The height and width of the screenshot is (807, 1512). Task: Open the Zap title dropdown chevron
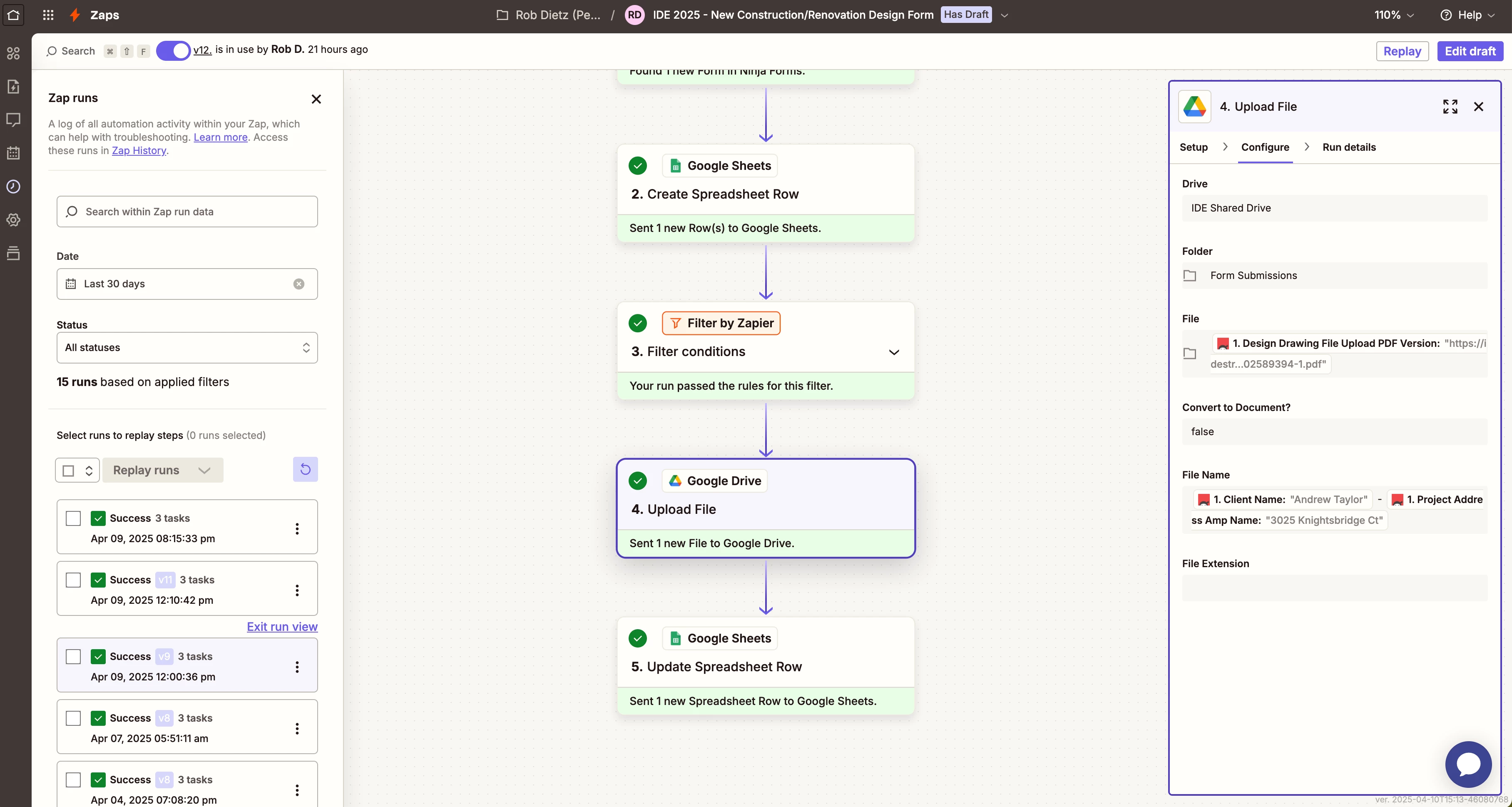pos(1004,15)
